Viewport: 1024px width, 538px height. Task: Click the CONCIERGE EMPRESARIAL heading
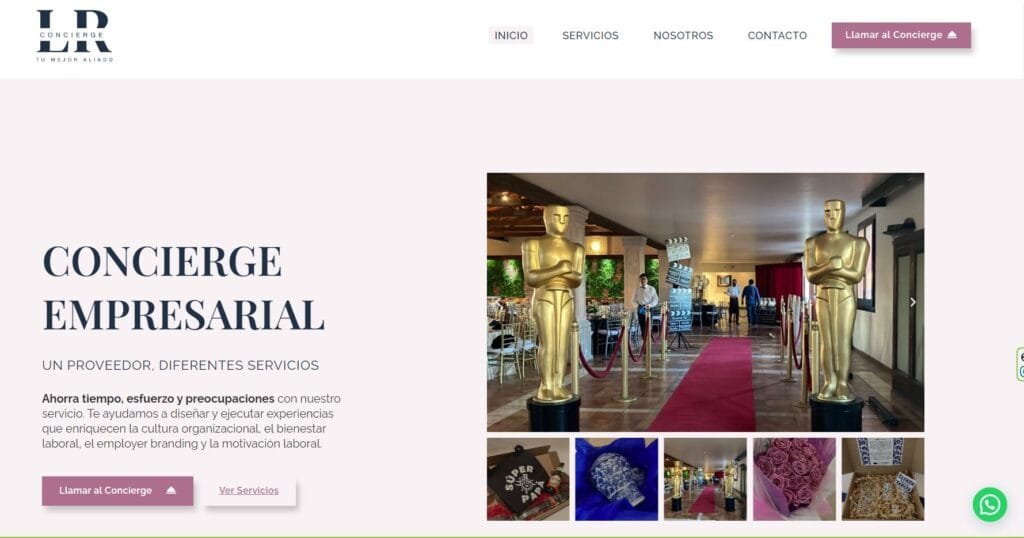point(184,288)
